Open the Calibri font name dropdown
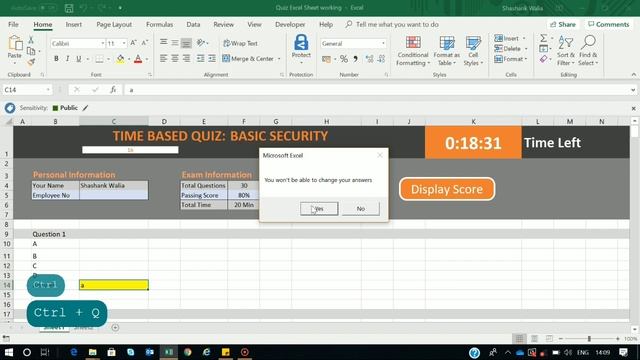 tap(102, 43)
